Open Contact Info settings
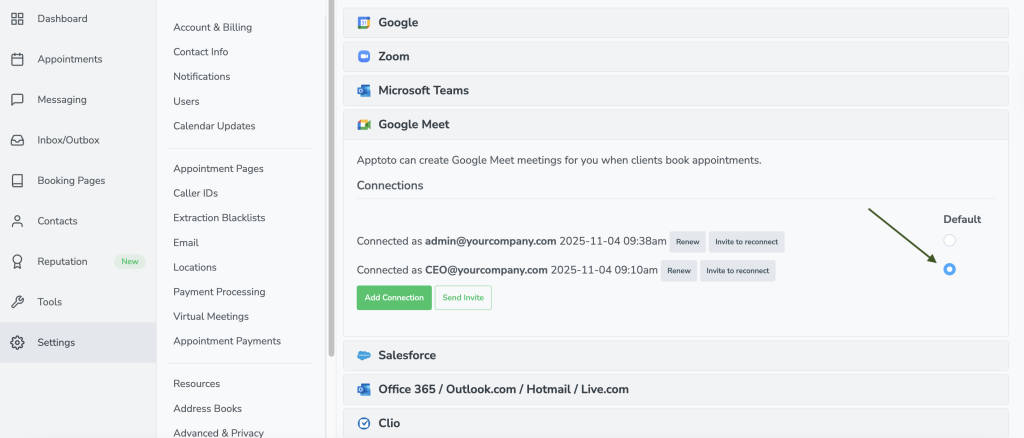 [x=200, y=52]
